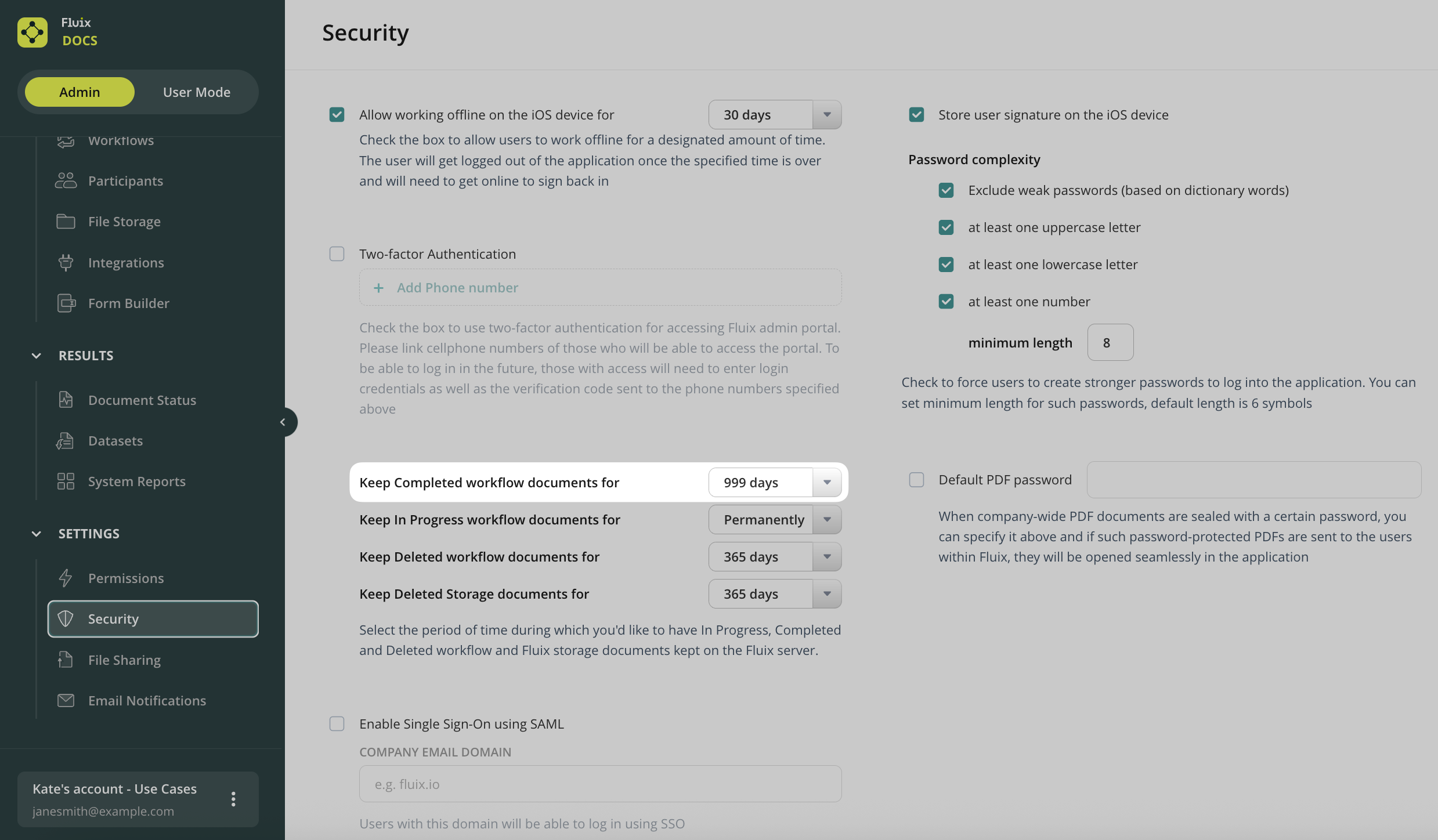Click the Fluix Docs logo icon
Screen dimensions: 1438x840
(x=32, y=32)
